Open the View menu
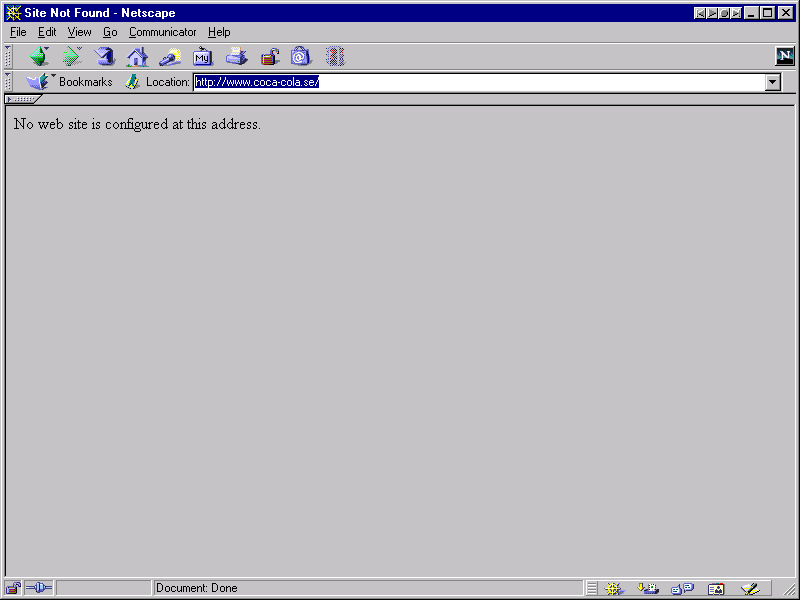 (79, 32)
